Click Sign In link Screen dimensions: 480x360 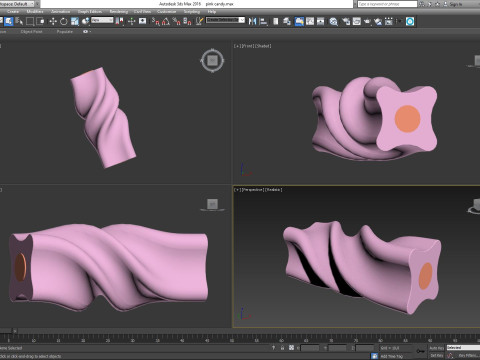tap(456, 4)
